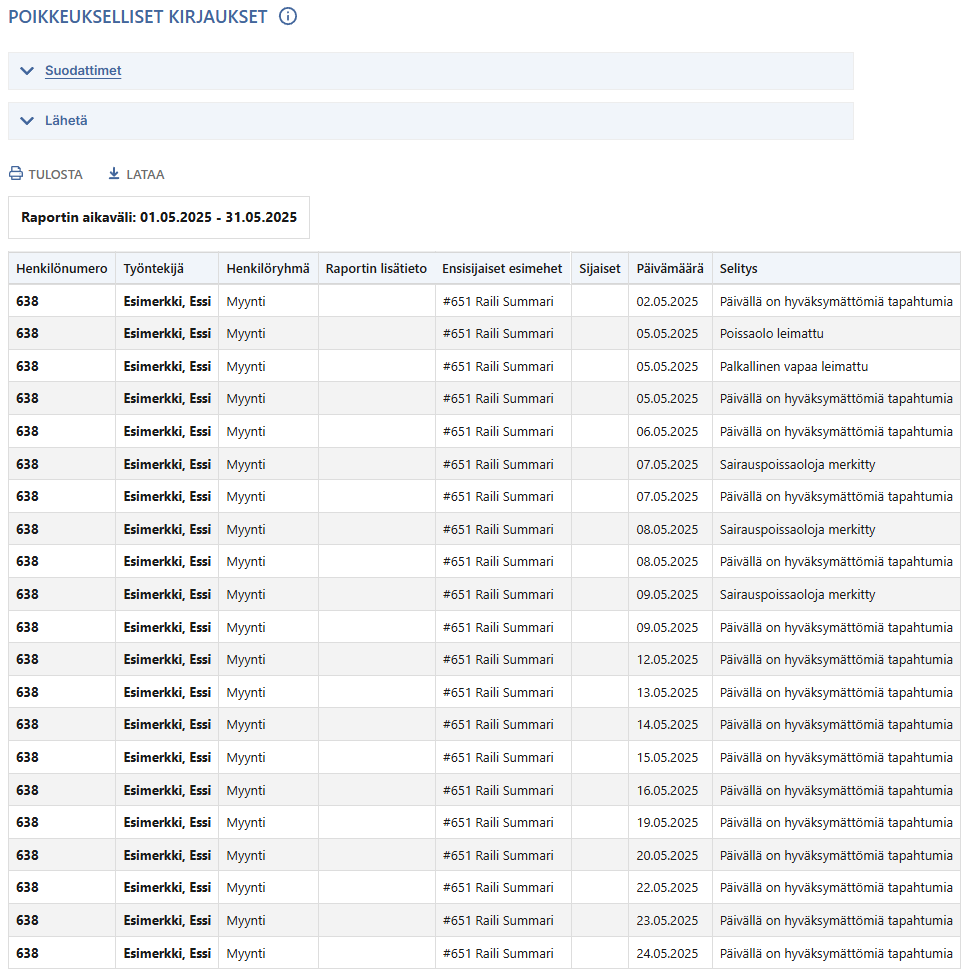The image size is (969, 976).
Task: Open the Suodattimet filters link
Action: (x=83, y=70)
